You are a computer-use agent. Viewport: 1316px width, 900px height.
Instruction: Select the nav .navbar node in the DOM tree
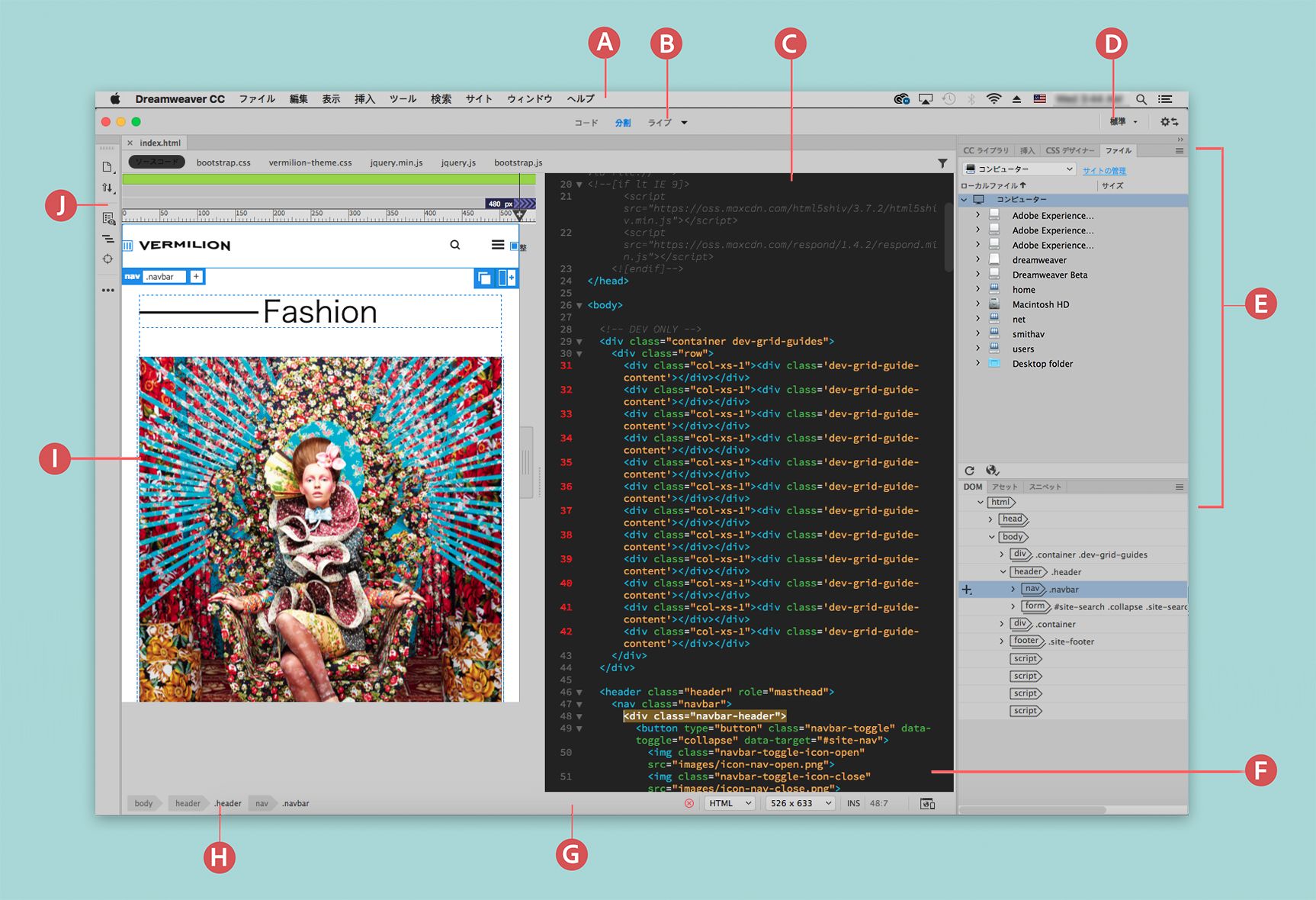1052,589
